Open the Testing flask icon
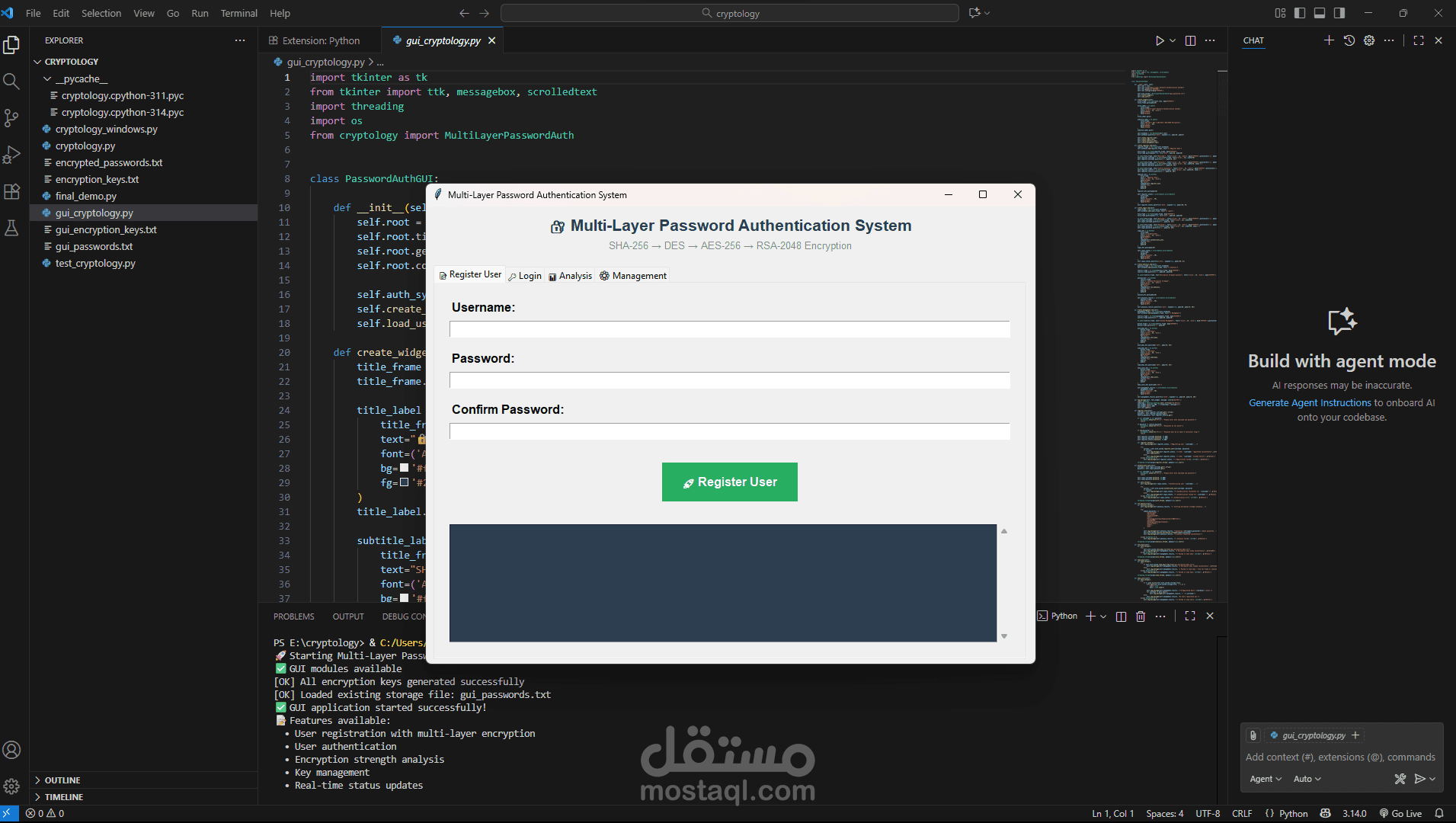This screenshot has height=823, width=1456. pyautogui.click(x=11, y=228)
